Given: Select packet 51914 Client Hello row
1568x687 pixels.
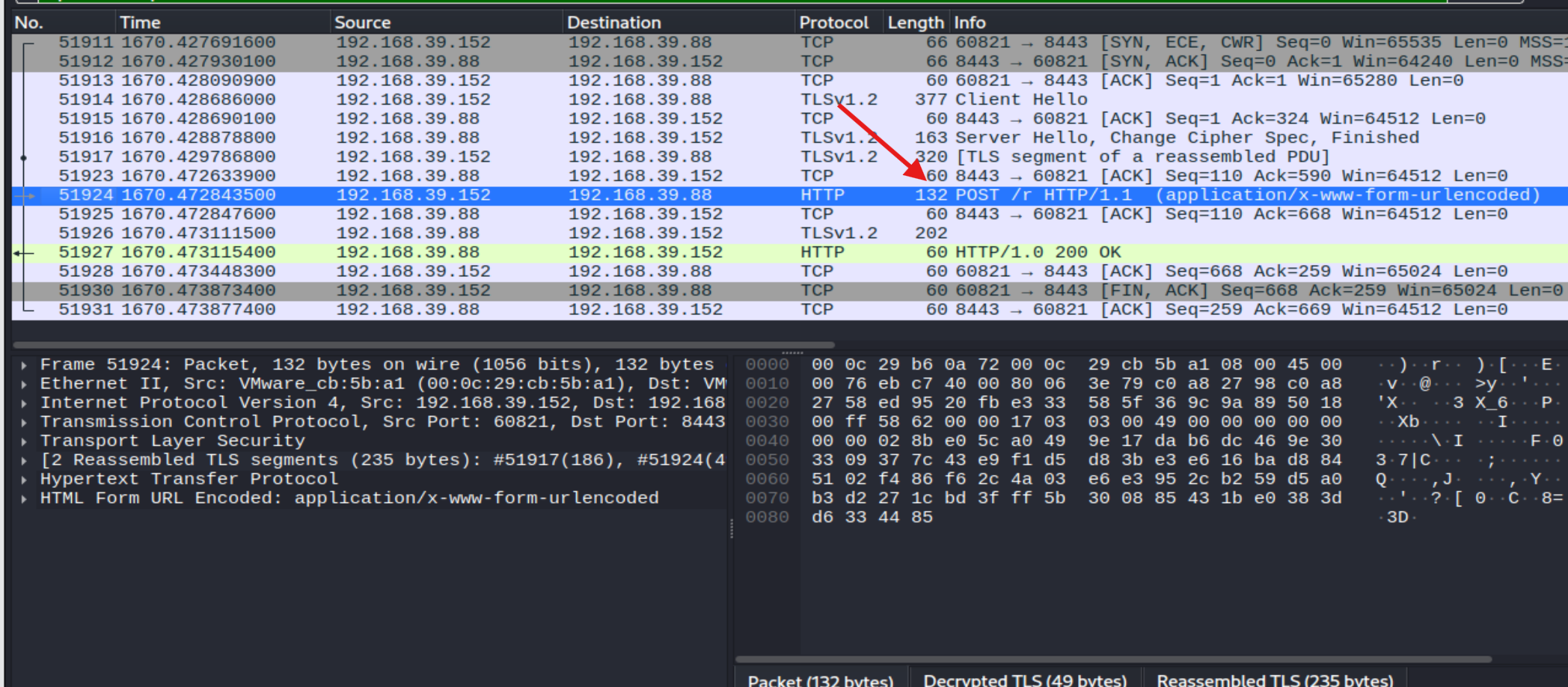Looking at the screenshot, I should click(x=789, y=100).
